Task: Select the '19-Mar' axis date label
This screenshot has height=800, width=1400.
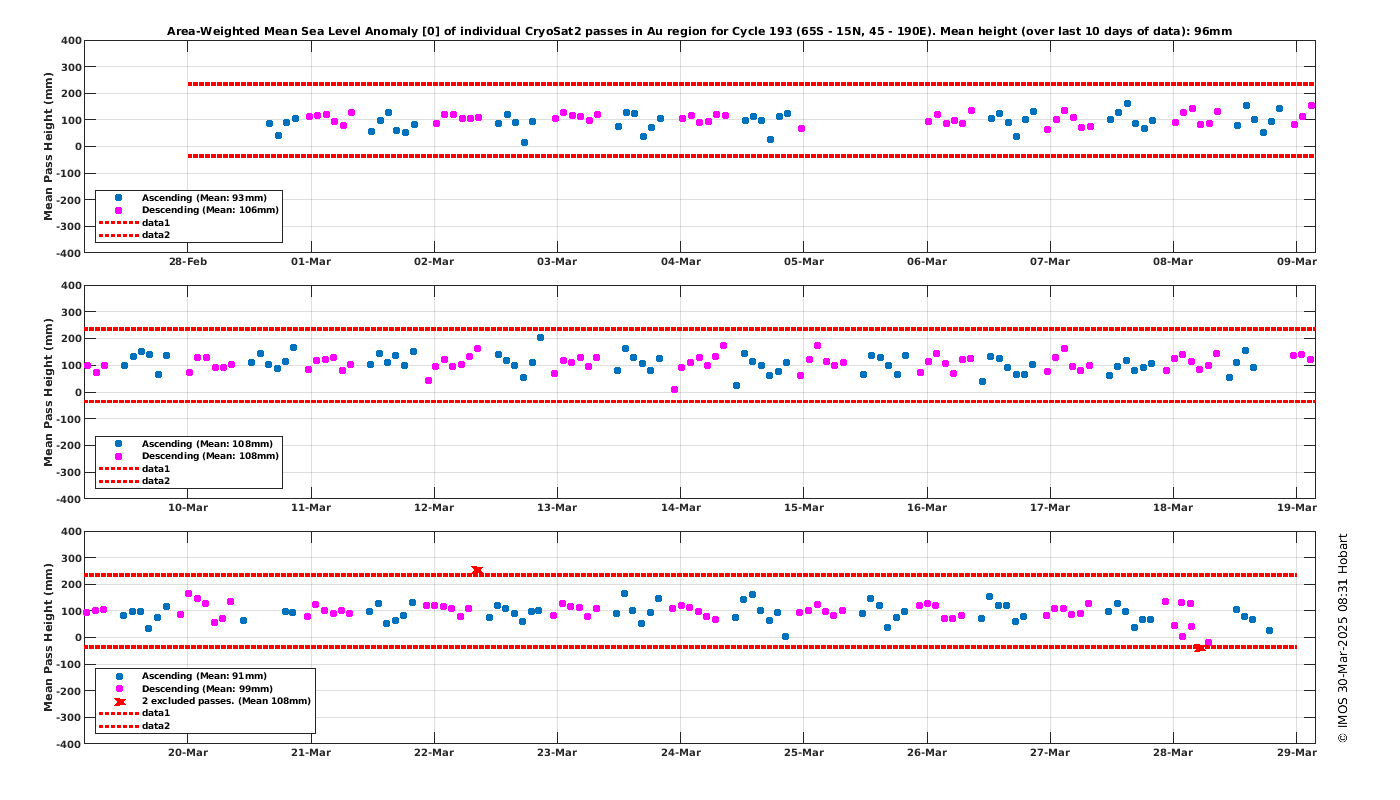Action: point(1296,507)
